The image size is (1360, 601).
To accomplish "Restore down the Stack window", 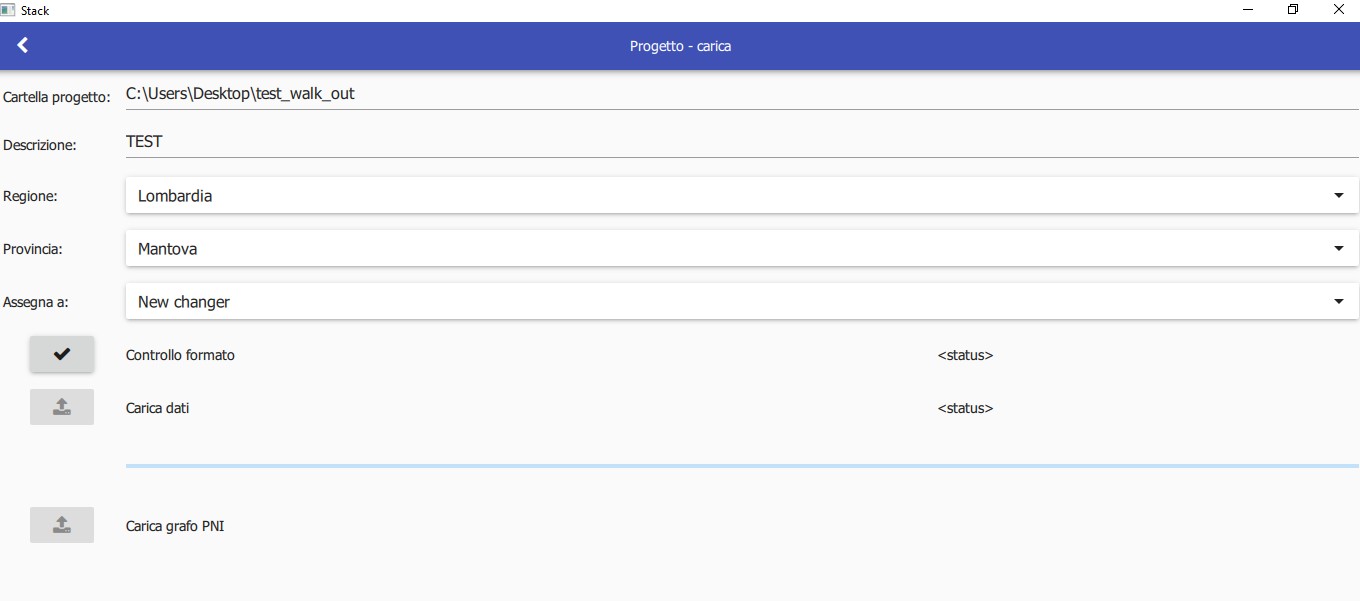I will 1293,10.
